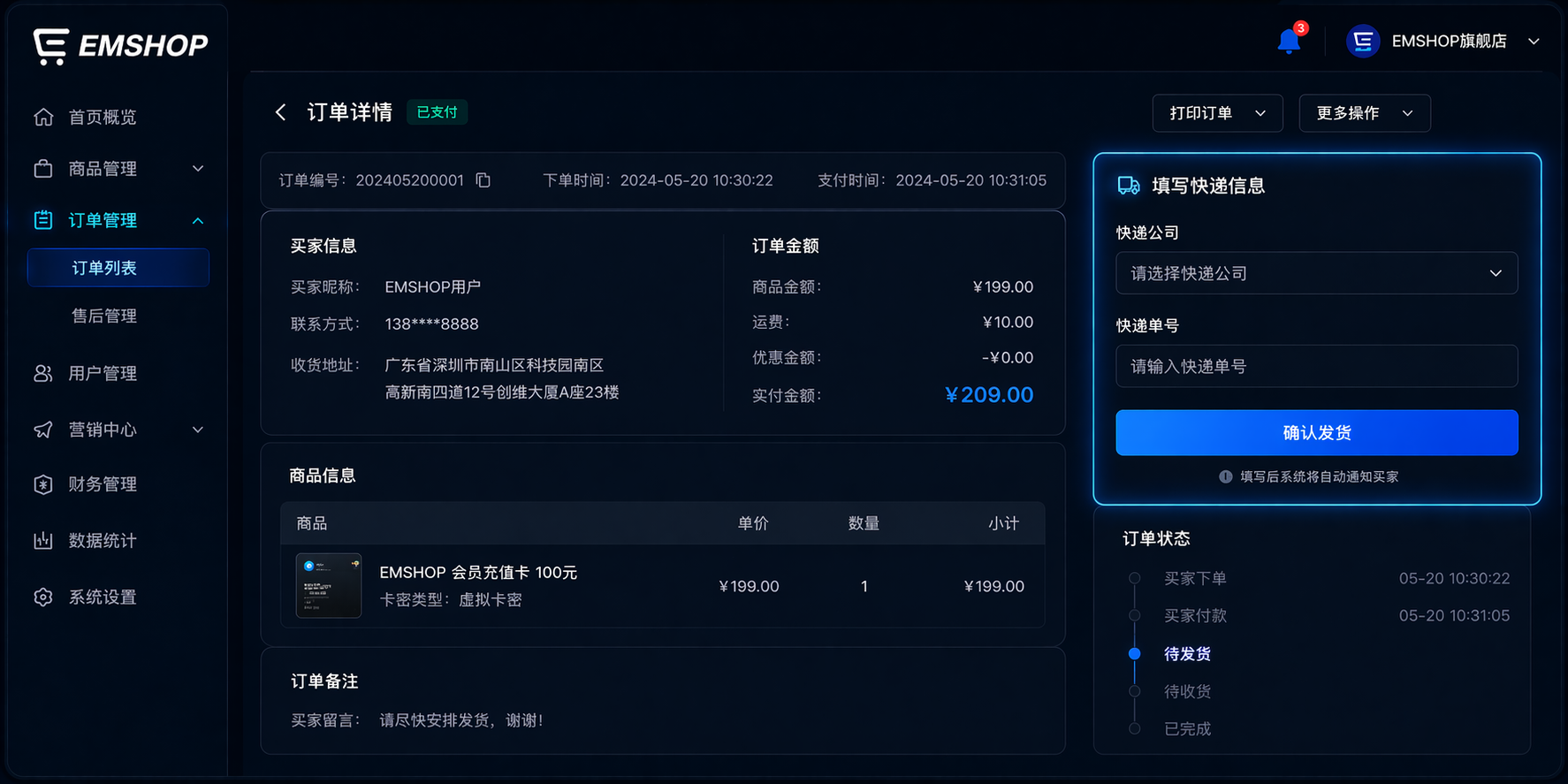Focus the 请输入快递单号 input field
Image resolution: width=1568 pixels, height=784 pixels.
[x=1317, y=366]
